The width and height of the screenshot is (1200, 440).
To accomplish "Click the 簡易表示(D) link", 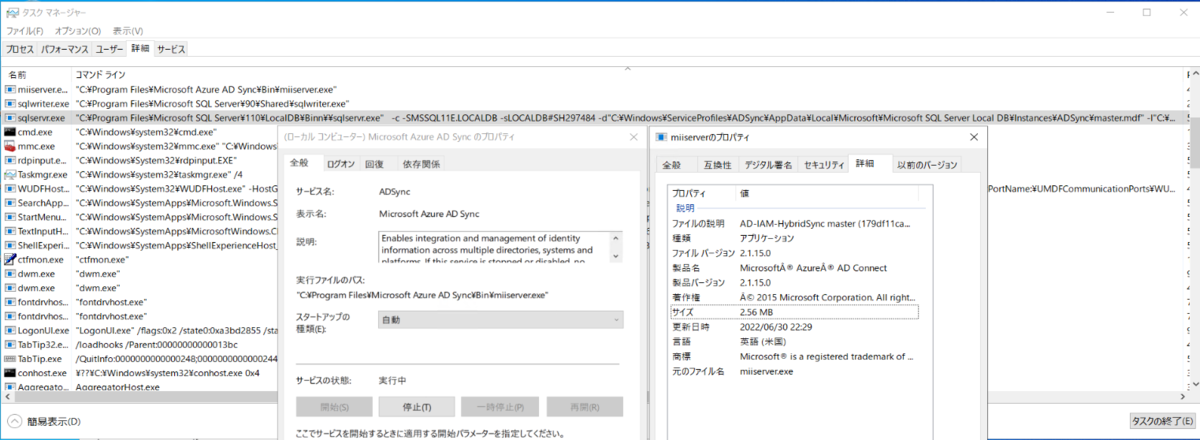I will coord(54,421).
